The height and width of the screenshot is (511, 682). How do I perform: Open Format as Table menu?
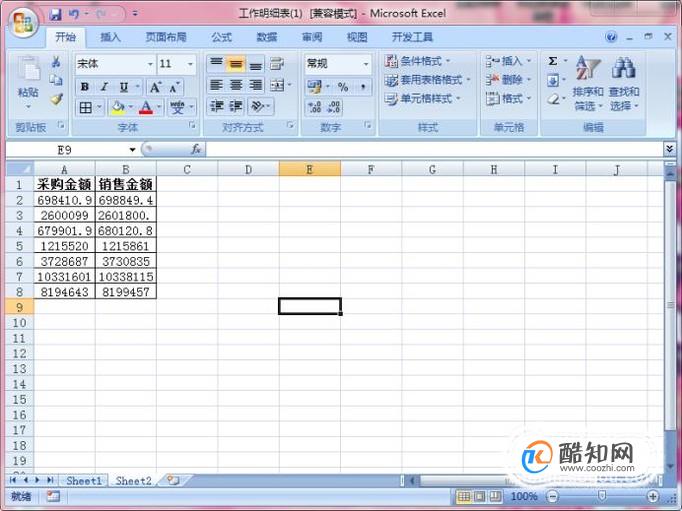[427, 80]
